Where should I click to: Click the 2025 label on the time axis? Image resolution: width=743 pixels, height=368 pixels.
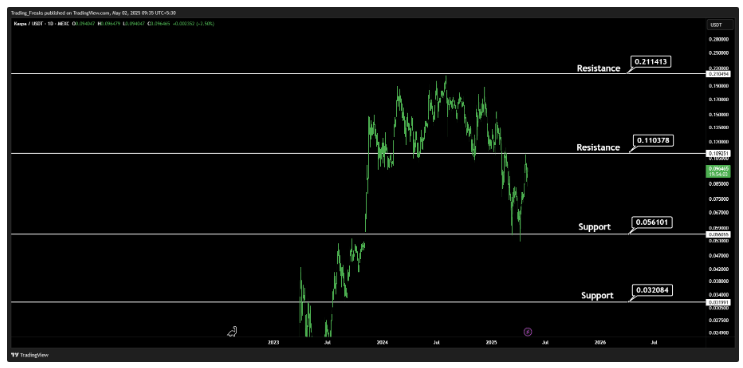coord(491,341)
